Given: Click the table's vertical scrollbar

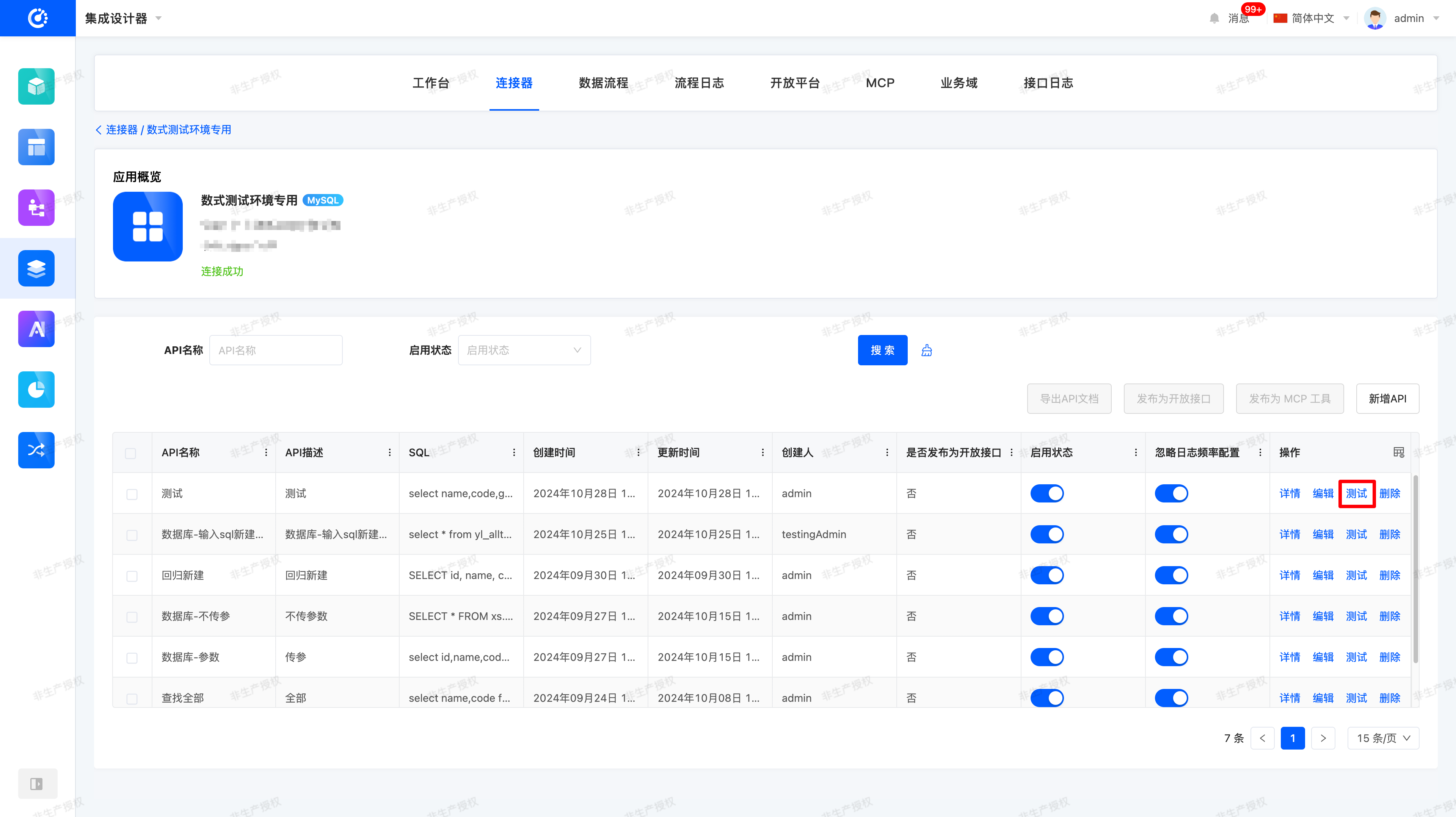Looking at the screenshot, I should 1415,568.
